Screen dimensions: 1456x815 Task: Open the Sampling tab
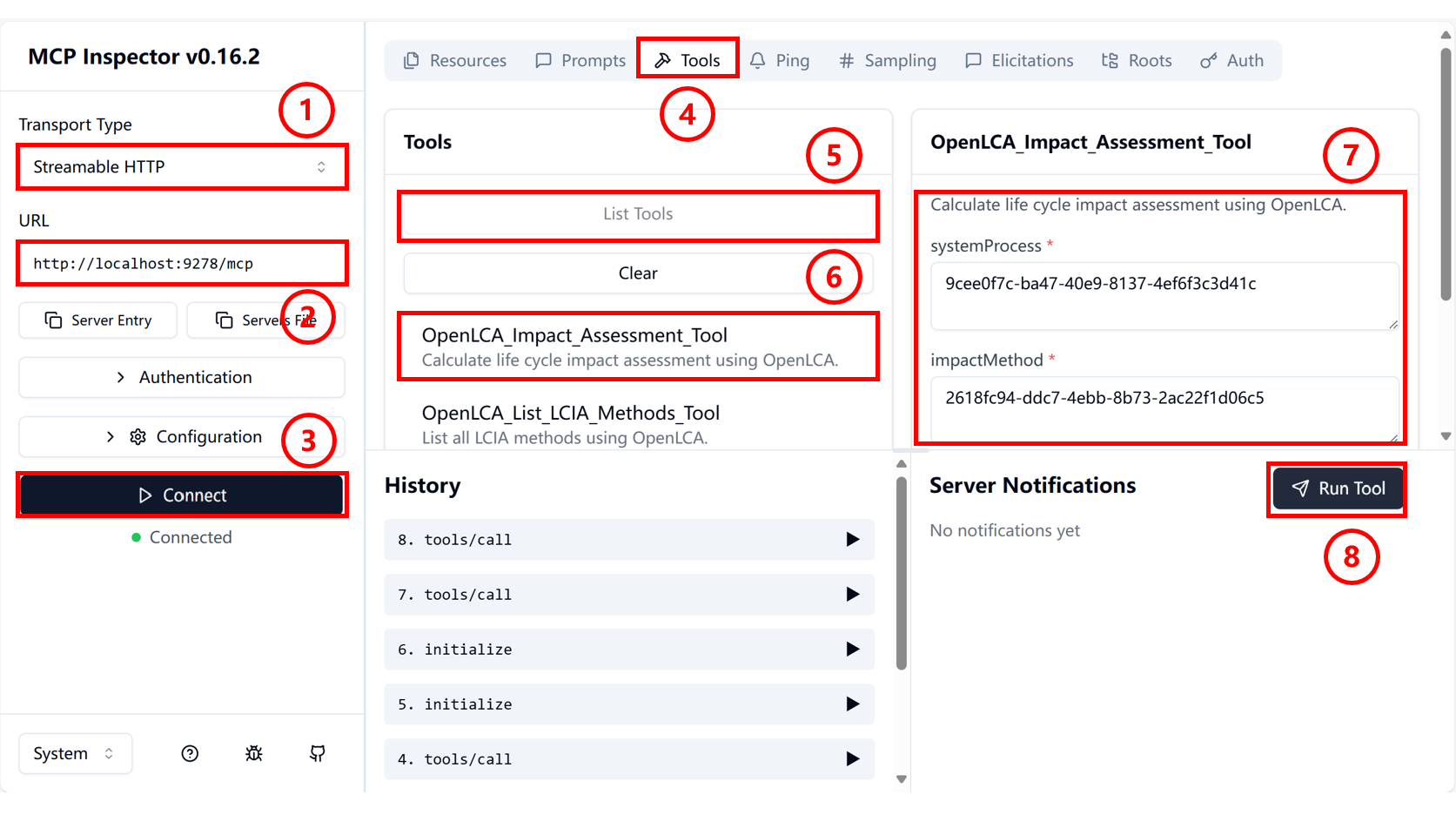coord(888,61)
